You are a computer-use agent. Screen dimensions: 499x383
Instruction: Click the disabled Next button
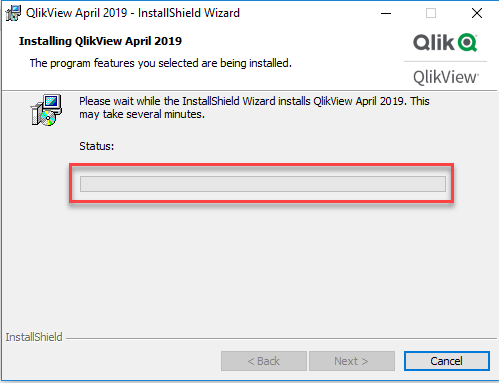point(352,361)
